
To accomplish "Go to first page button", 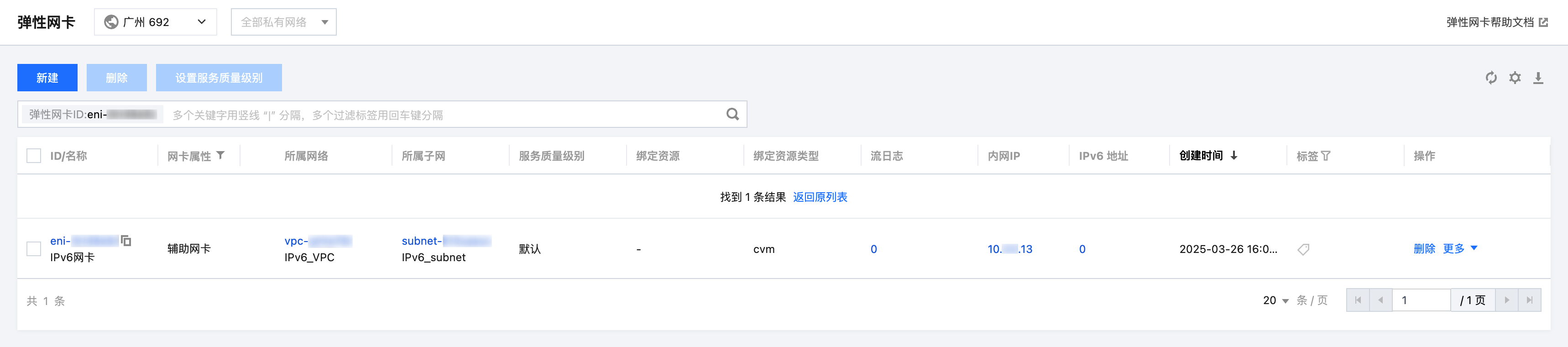I will (1357, 300).
